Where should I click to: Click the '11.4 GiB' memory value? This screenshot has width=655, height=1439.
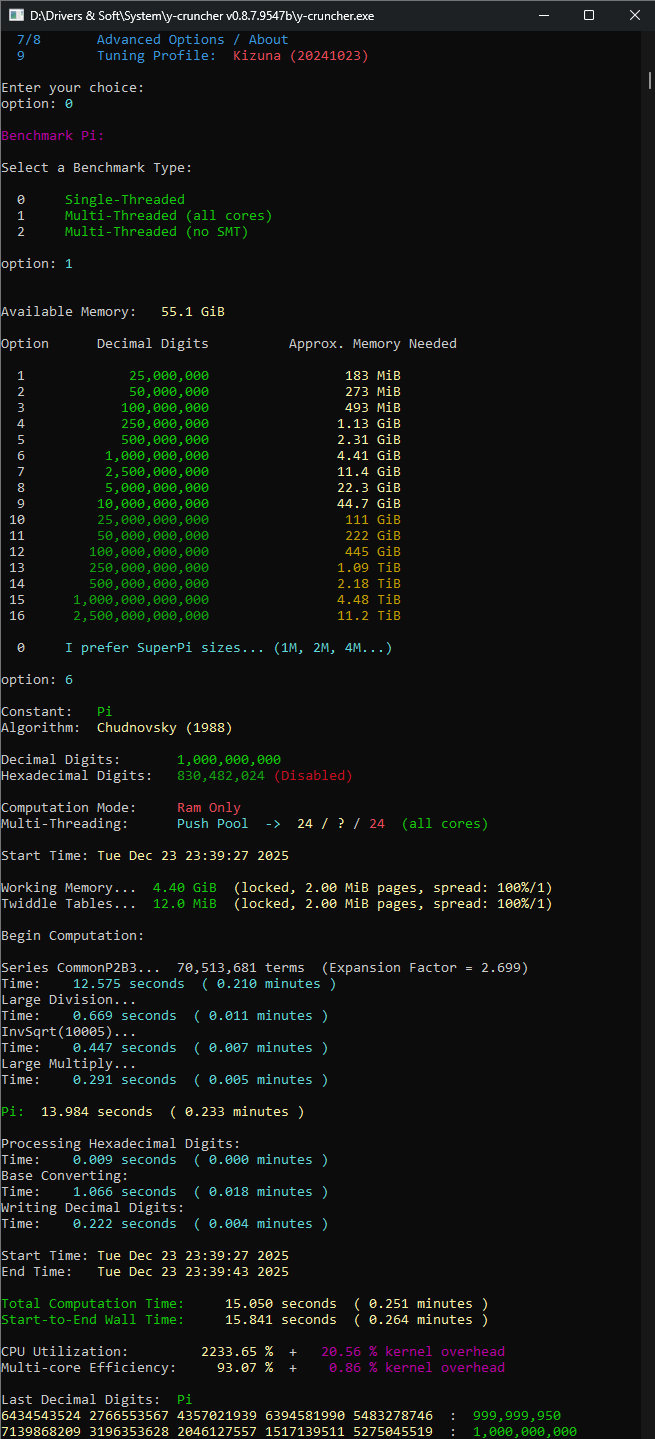point(368,472)
